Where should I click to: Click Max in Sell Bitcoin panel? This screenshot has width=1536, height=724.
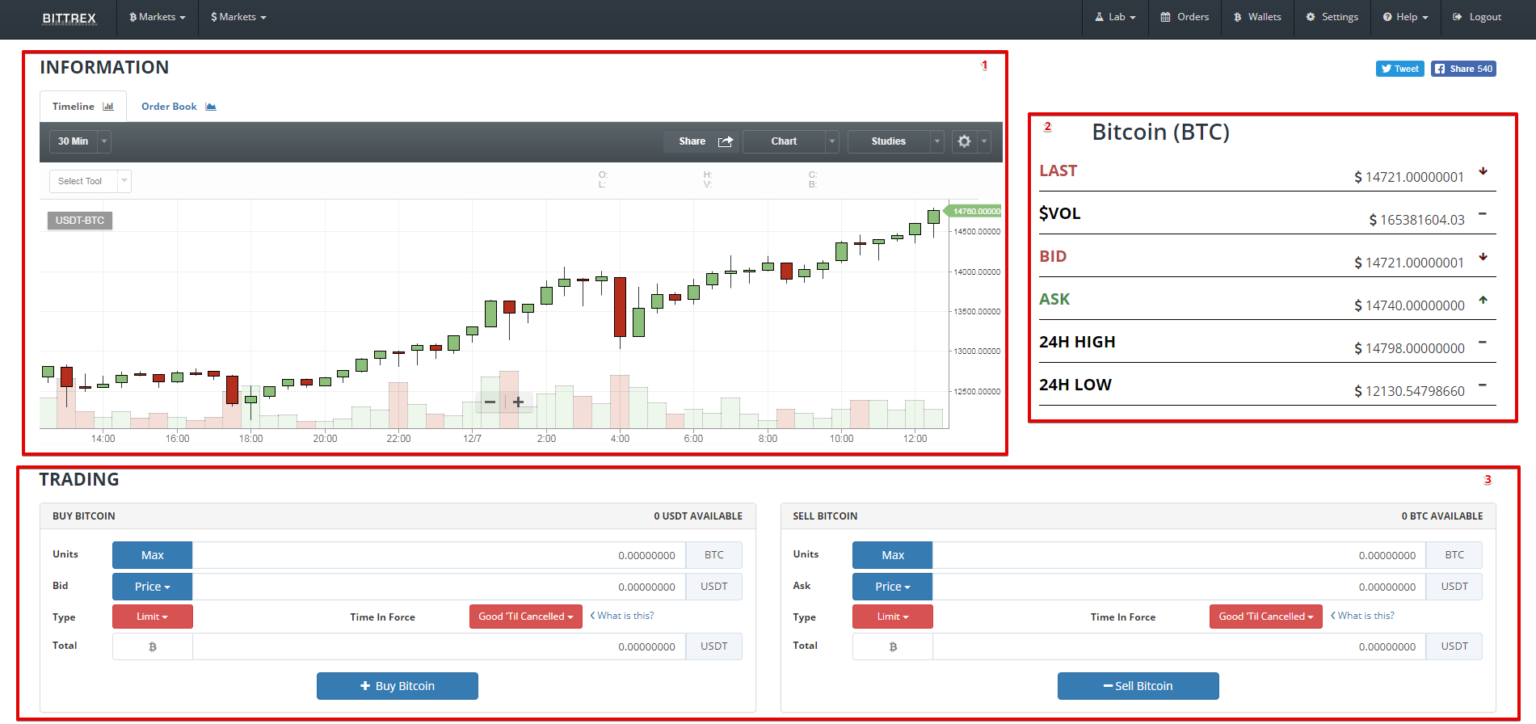coord(892,555)
